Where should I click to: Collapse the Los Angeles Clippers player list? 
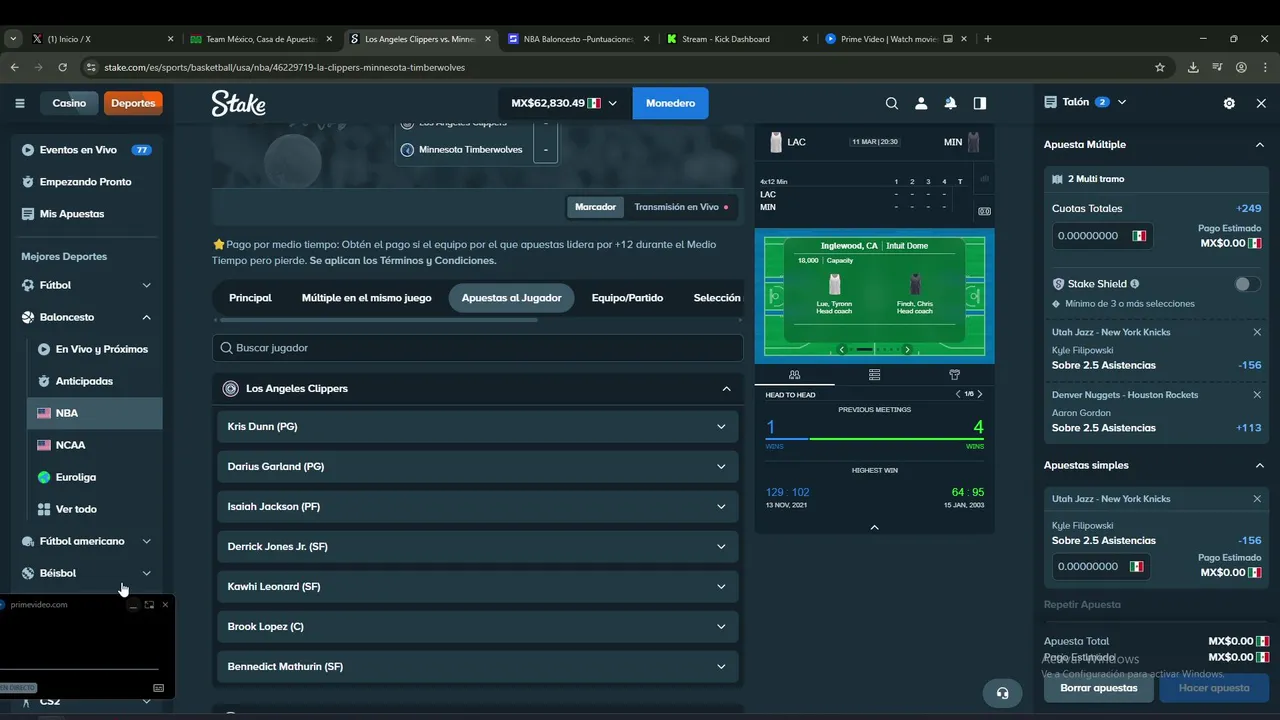[726, 389]
